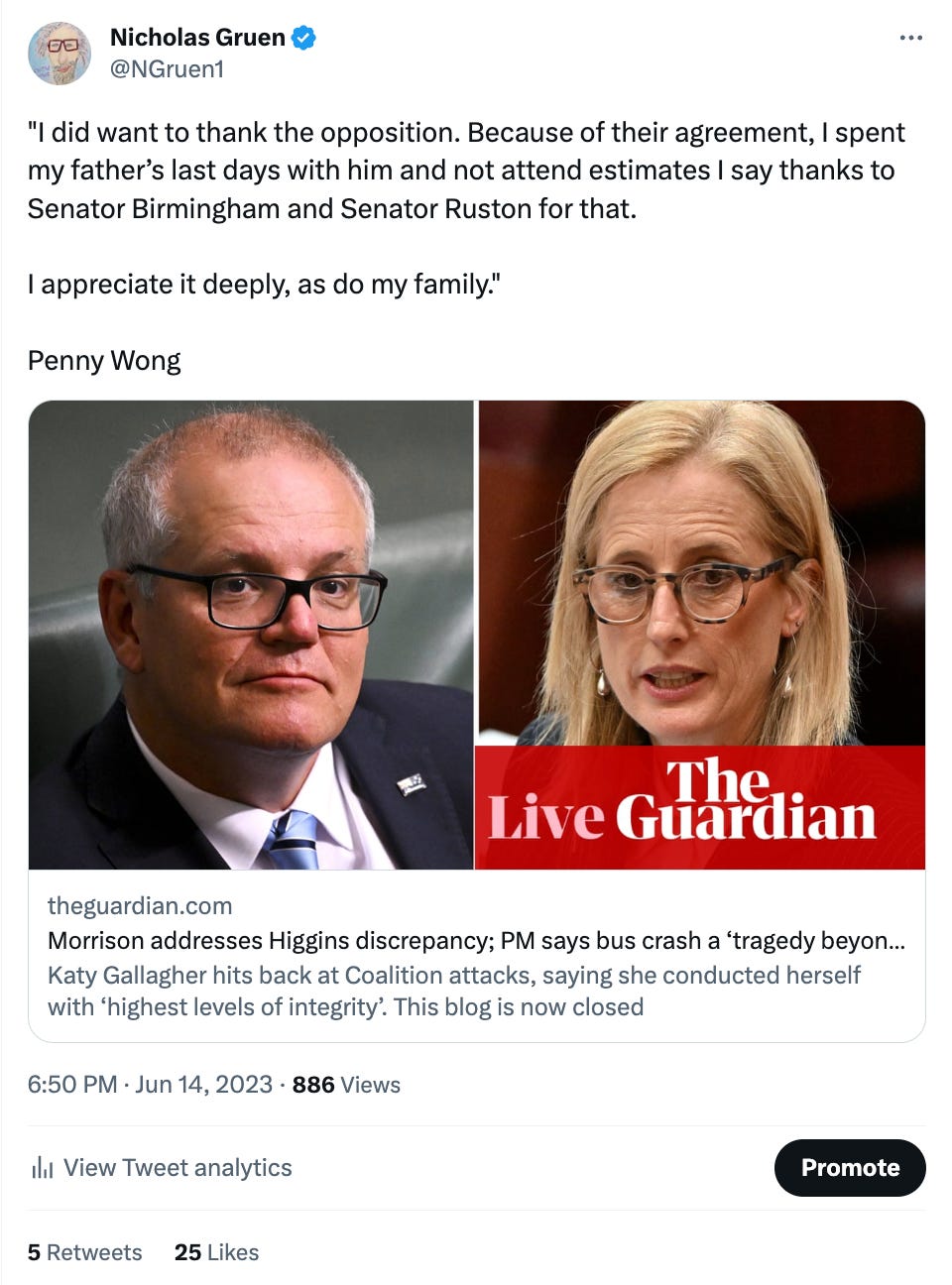Image resolution: width=952 pixels, height=1285 pixels.
Task: Open theguardian.com domain link
Action: pyautogui.click(x=140, y=905)
